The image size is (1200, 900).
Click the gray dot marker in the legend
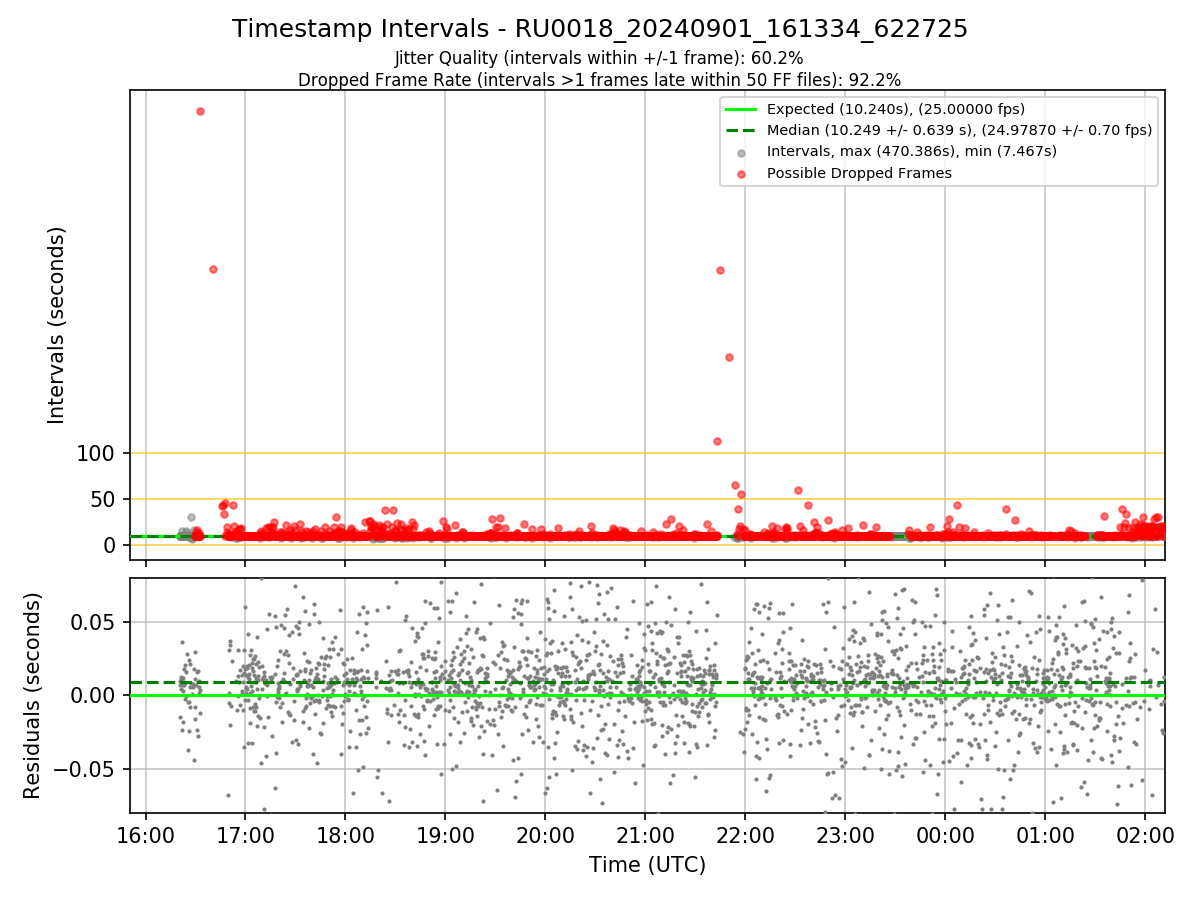click(741, 153)
